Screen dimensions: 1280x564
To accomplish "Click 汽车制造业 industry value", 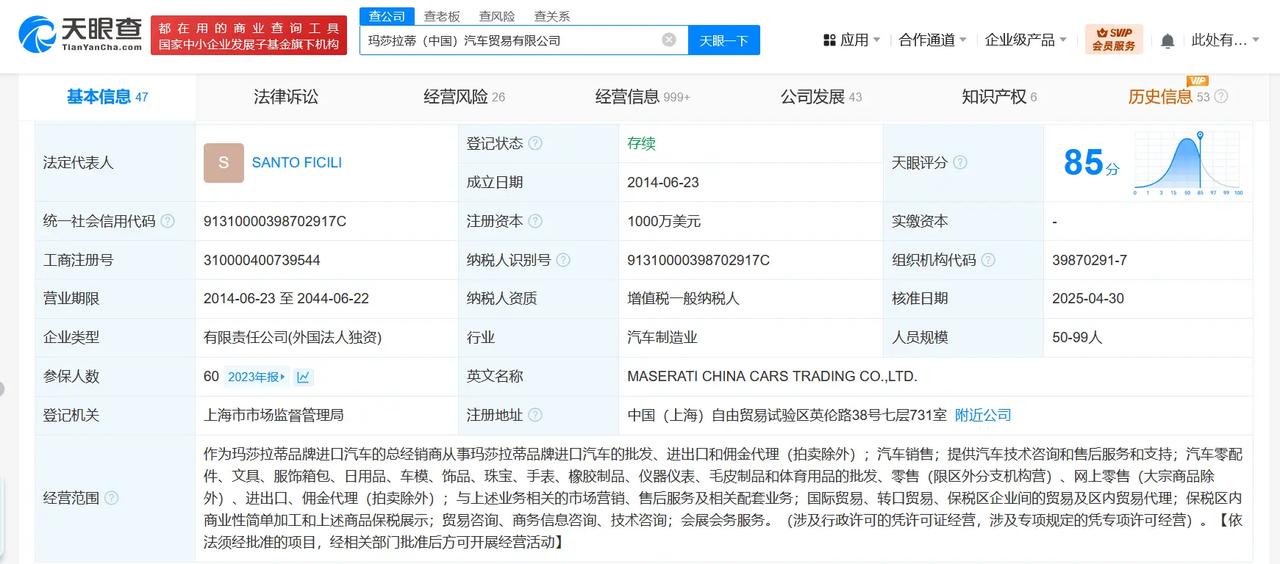I will coord(662,338).
